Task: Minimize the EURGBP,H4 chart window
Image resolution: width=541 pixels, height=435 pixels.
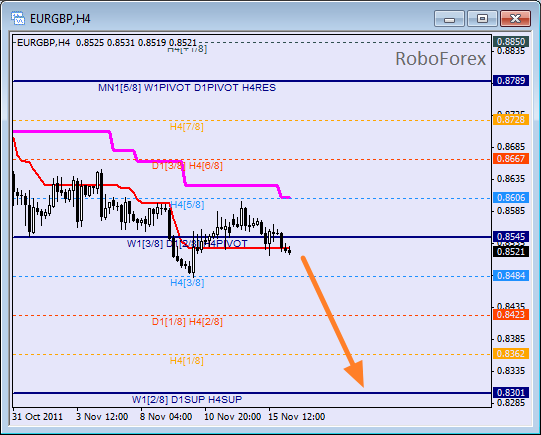Action: coord(449,19)
